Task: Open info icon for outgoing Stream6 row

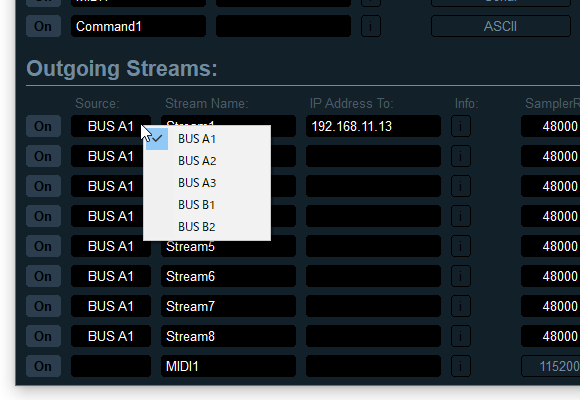Action: (x=461, y=276)
